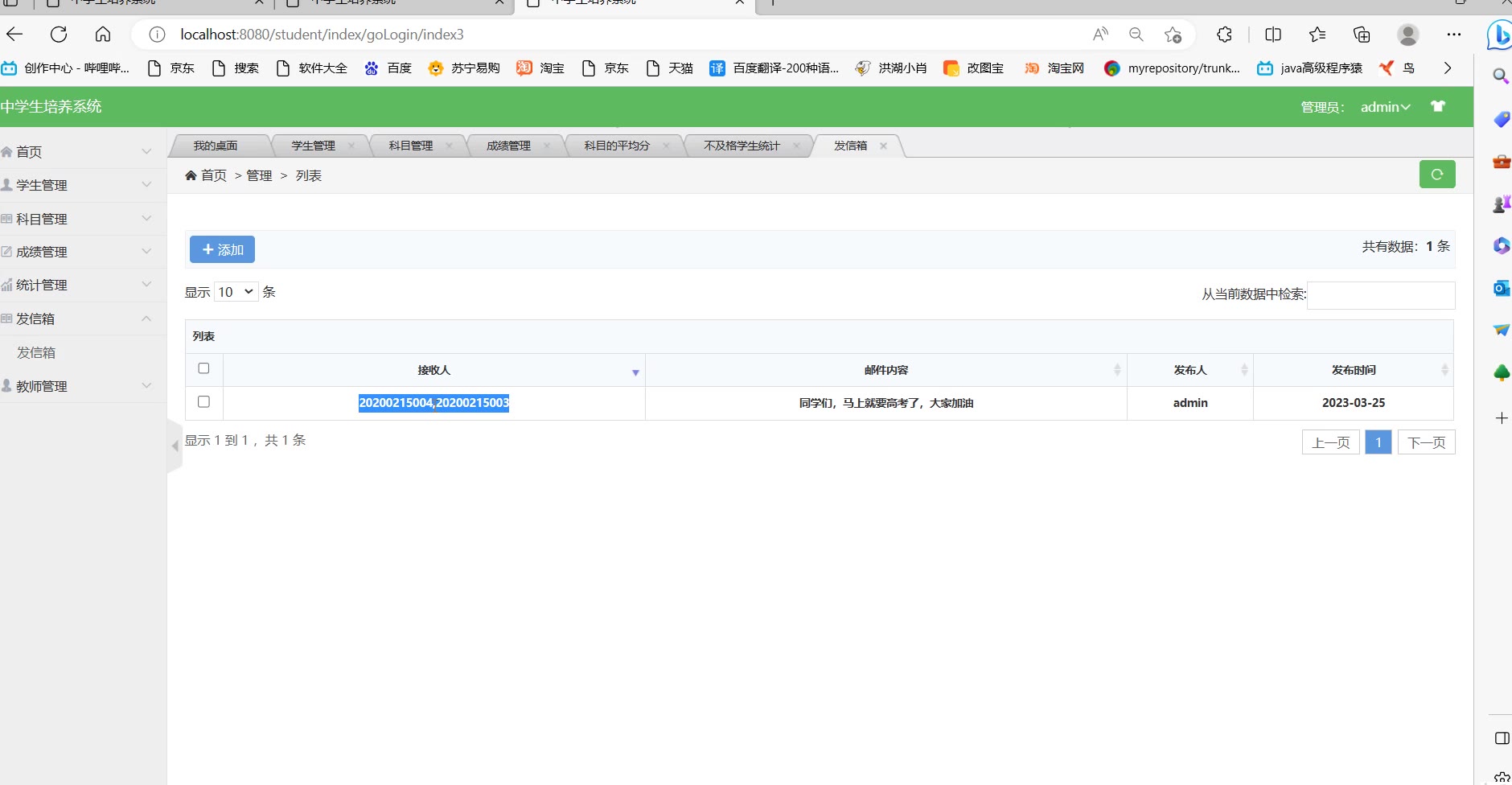Go to browser home page icon
Viewport: 1512px width, 785px height.
click(x=103, y=35)
